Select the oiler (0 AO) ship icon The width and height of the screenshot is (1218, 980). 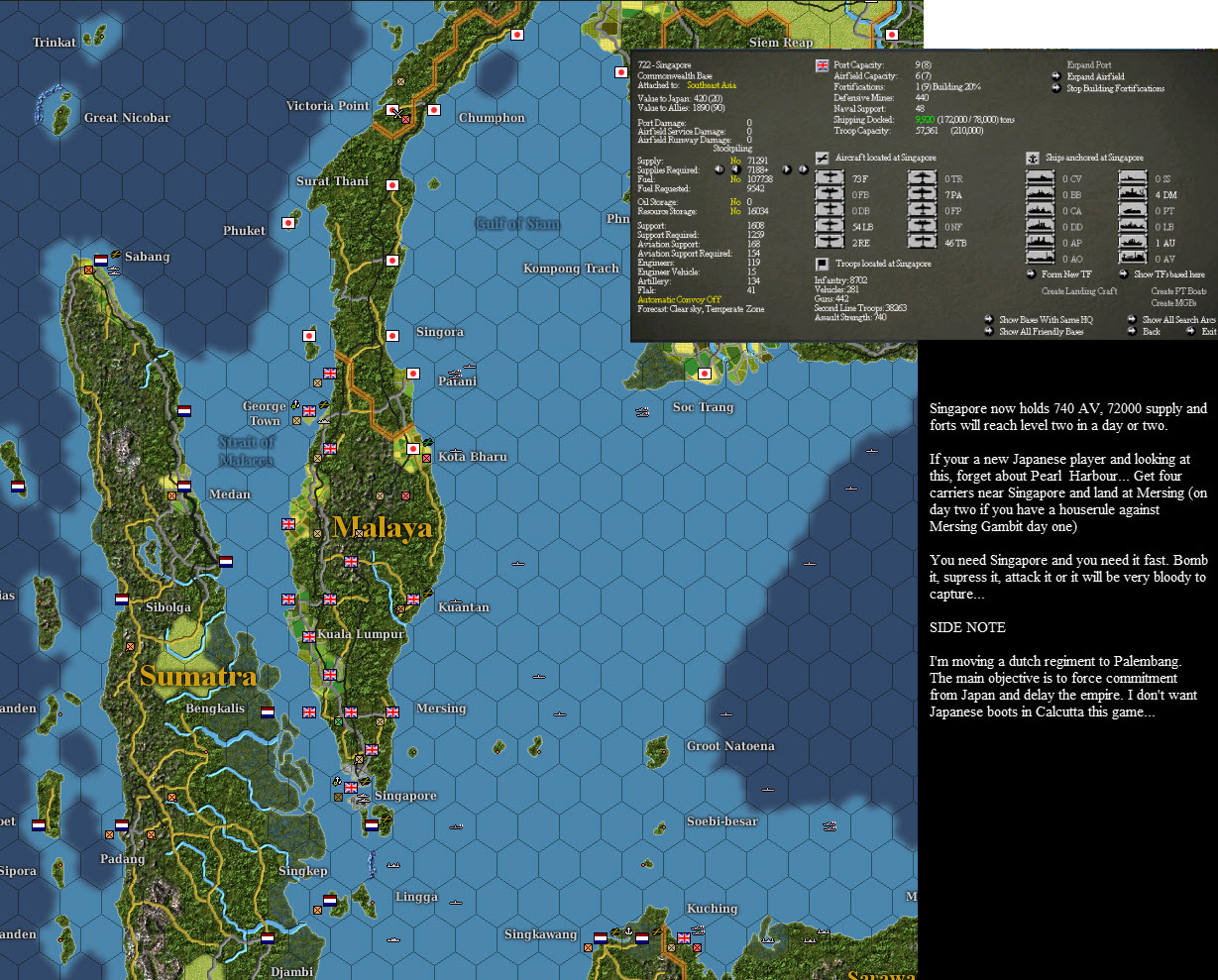tap(1040, 258)
